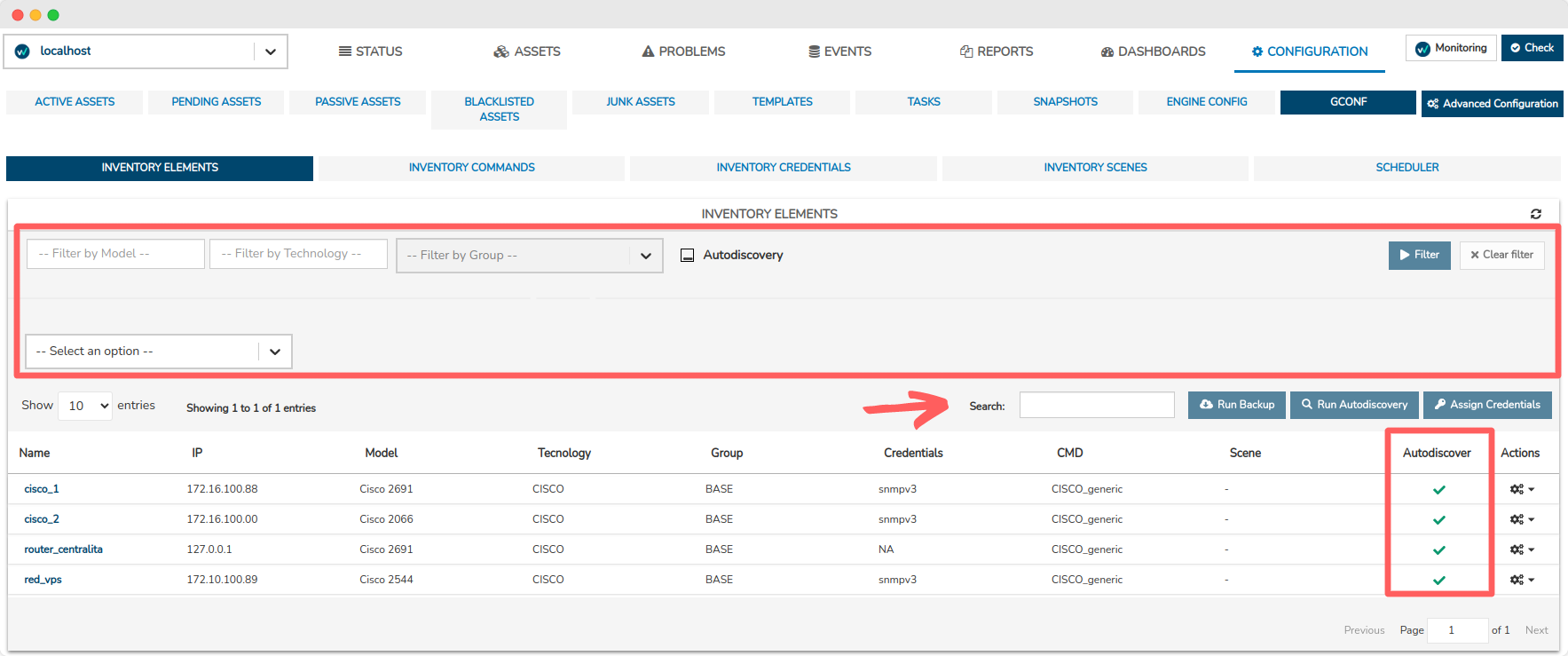Sort table by Model column header
The height and width of the screenshot is (656, 1568).
(382, 453)
